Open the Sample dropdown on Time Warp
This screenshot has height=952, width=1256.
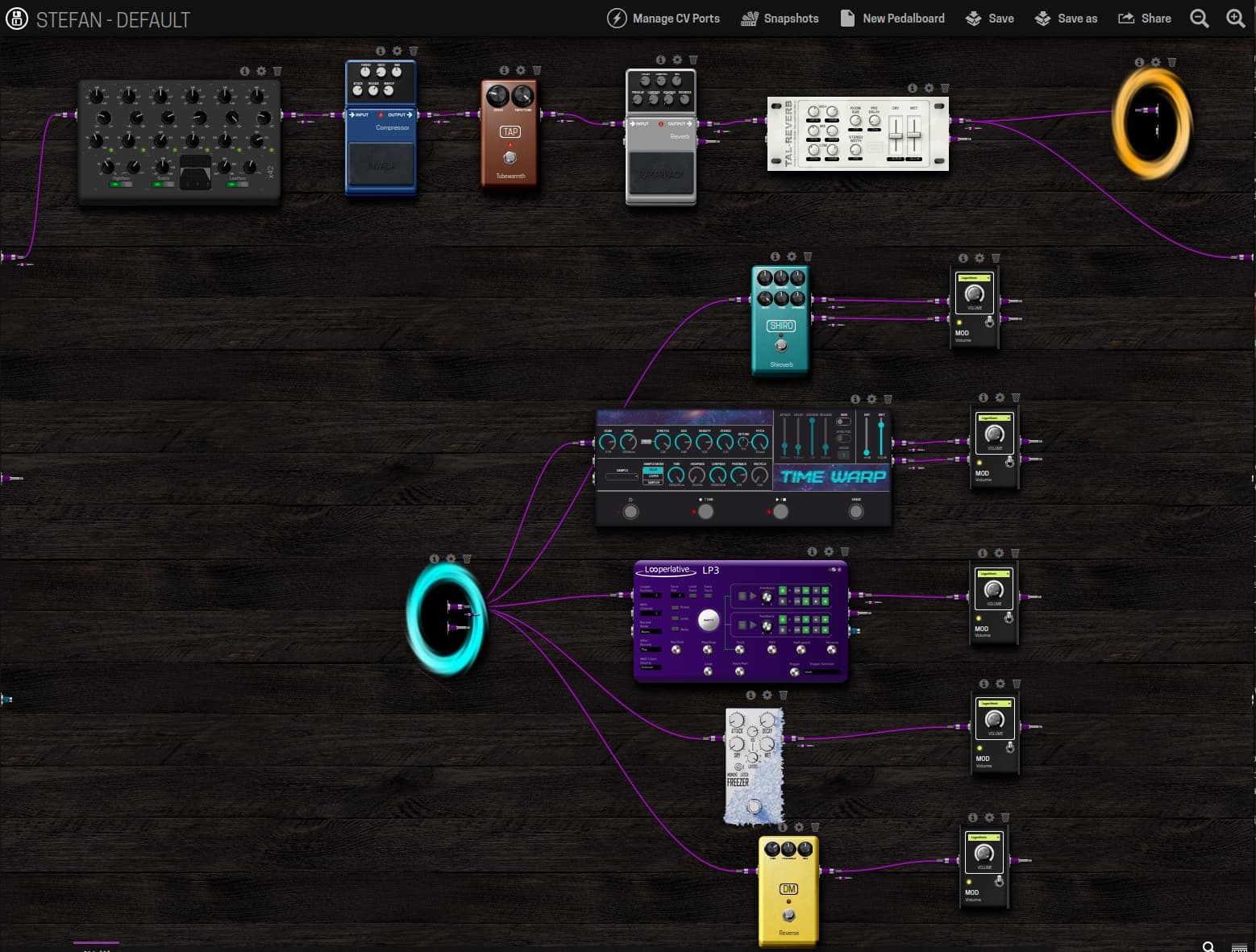(622, 476)
